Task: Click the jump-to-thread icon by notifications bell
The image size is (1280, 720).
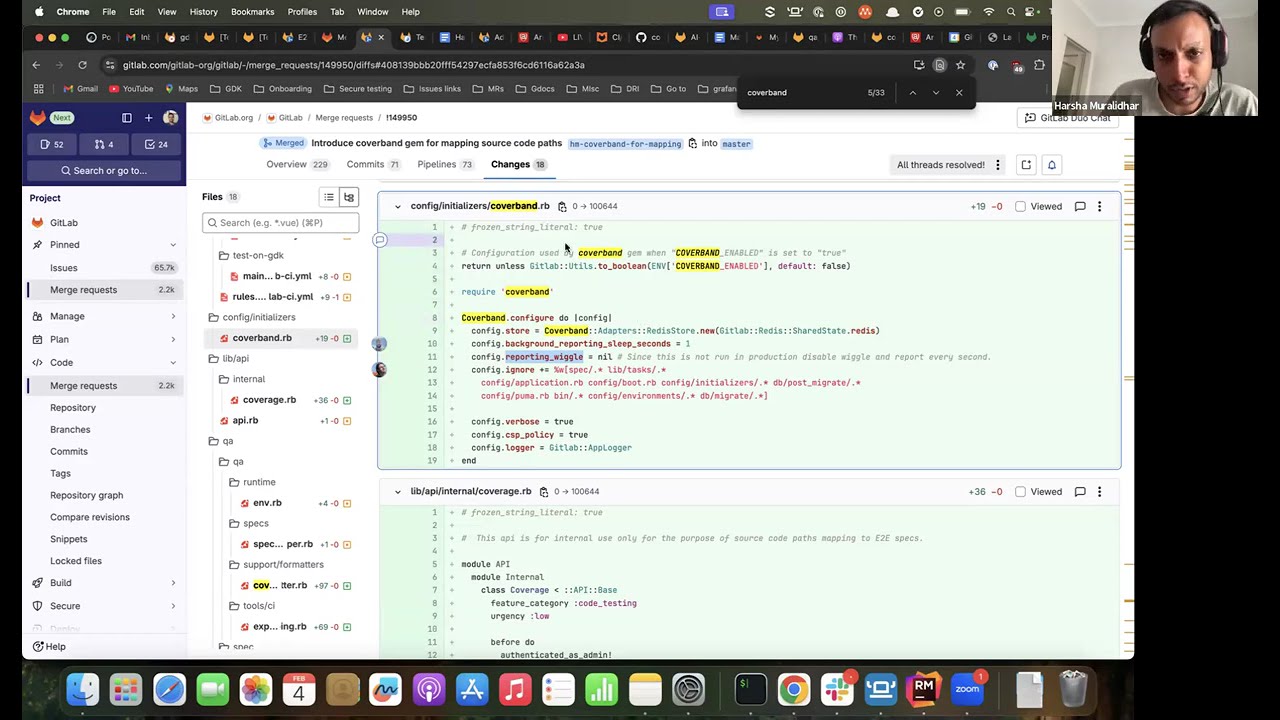Action: click(x=1026, y=165)
